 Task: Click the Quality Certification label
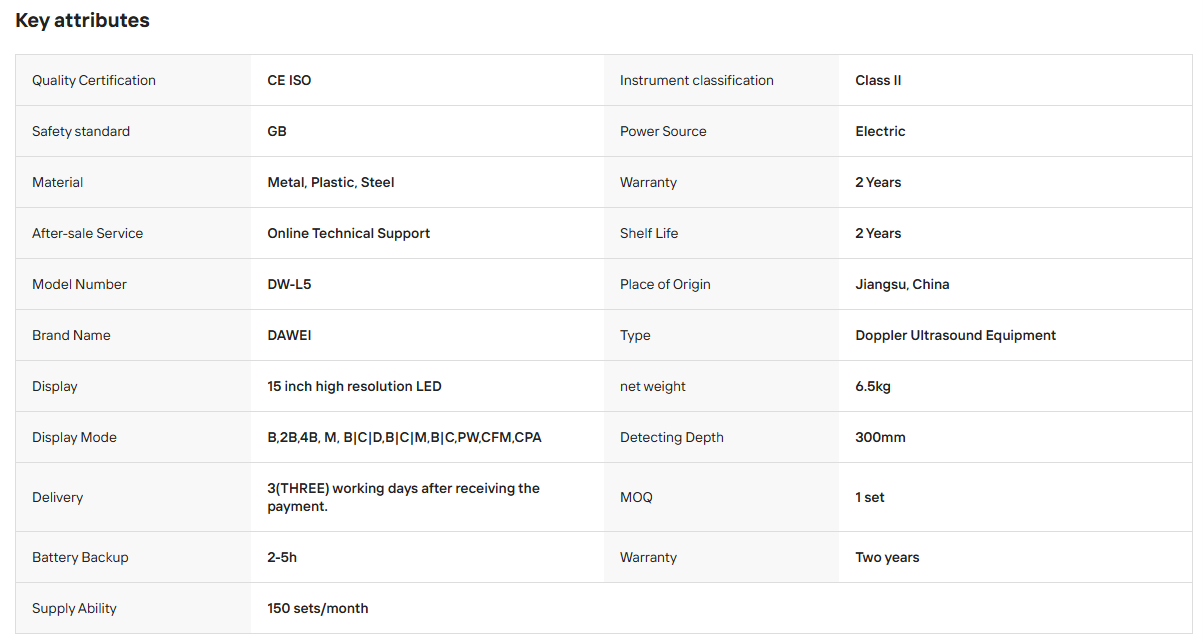click(94, 80)
